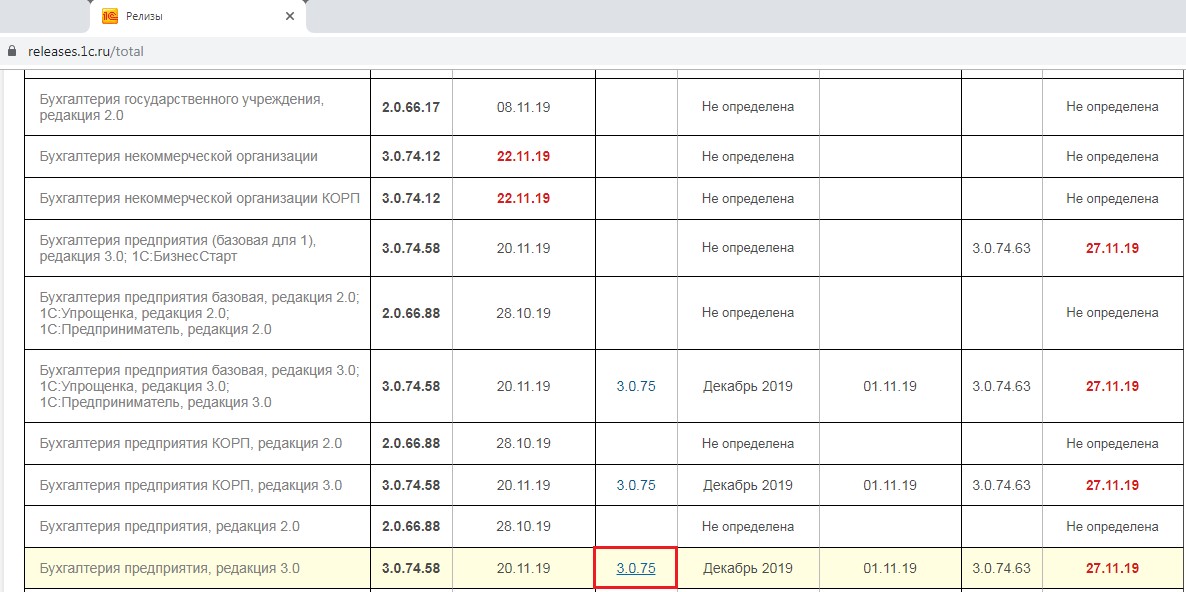Click date 28.10.19 in the Бухгалтерия предприятия, редакция 2.0 row
1186x592 pixels.
pos(523,526)
